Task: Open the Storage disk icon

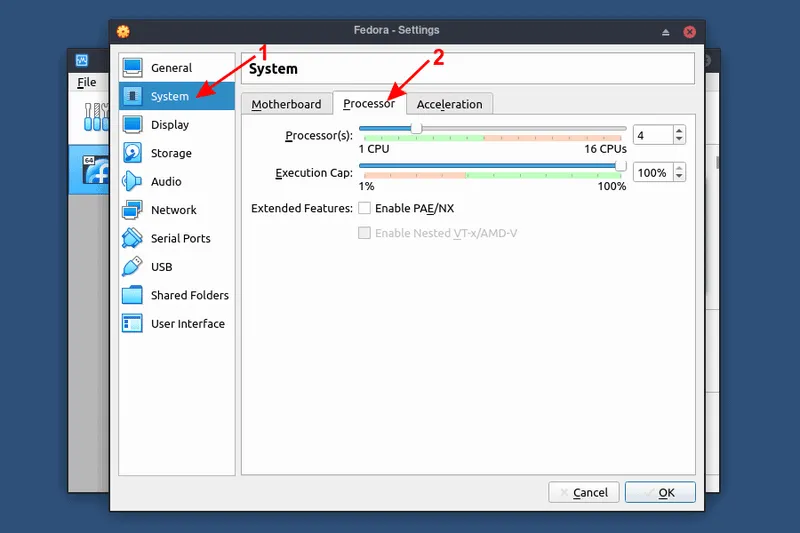Action: pyautogui.click(x=133, y=153)
